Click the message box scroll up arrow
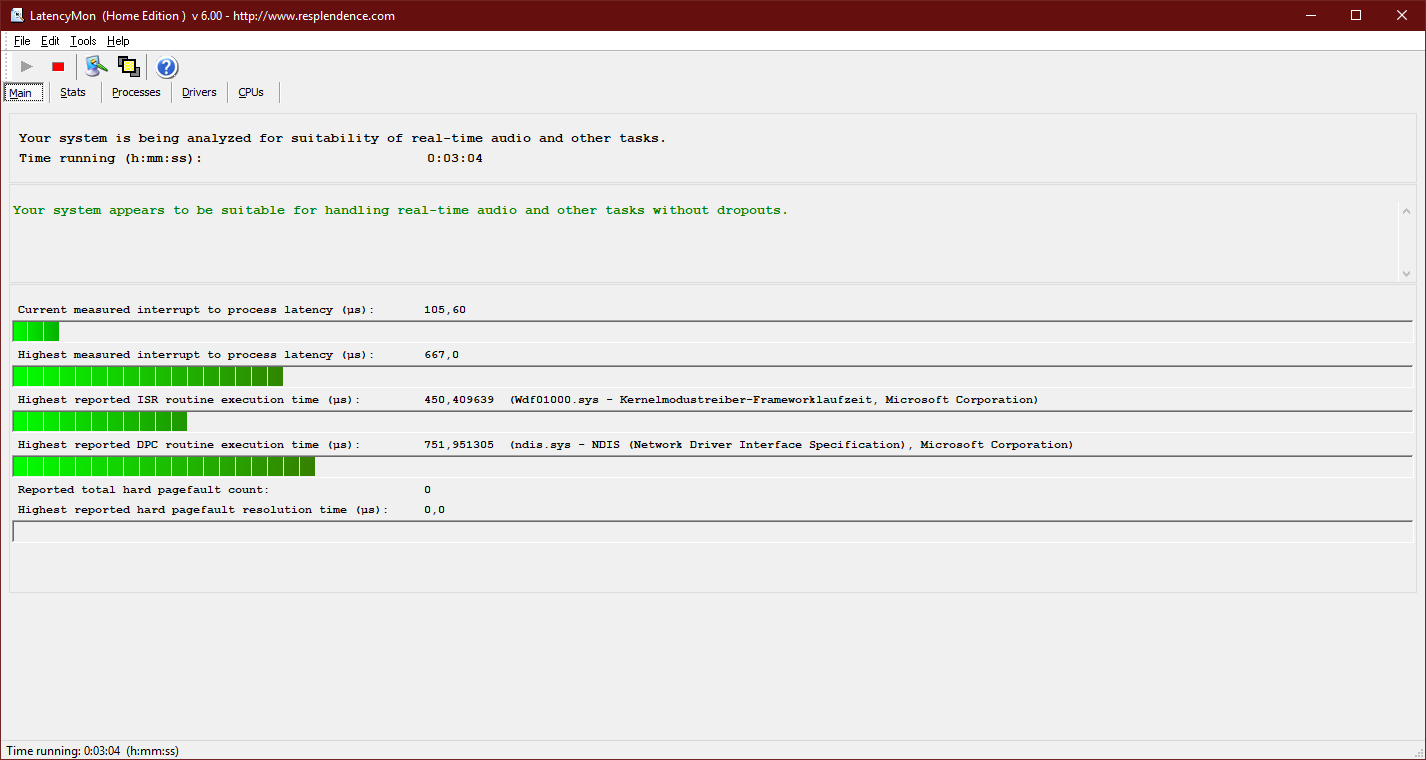This screenshot has width=1426, height=760. pos(1406,211)
